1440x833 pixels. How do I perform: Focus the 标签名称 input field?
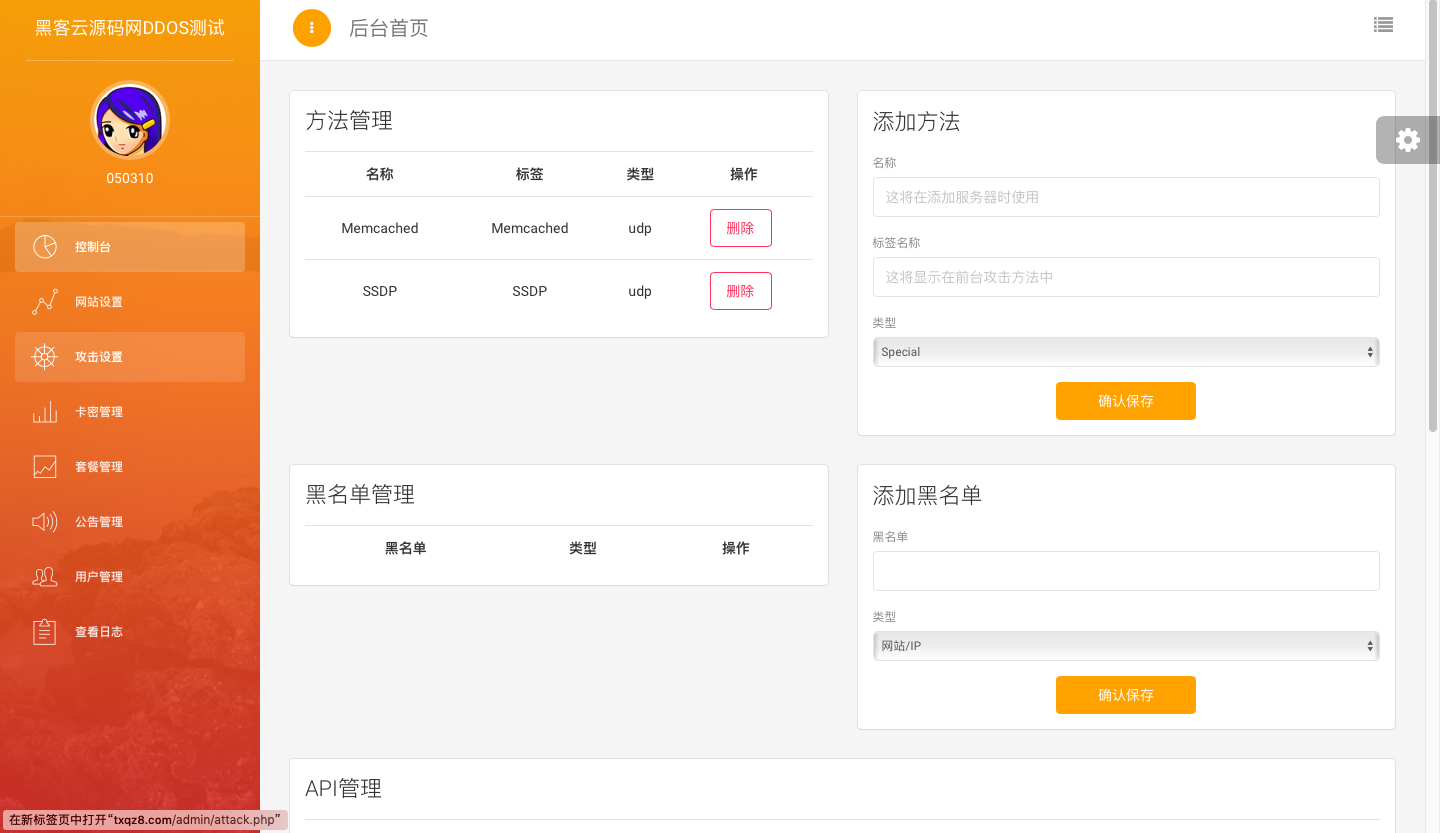1125,277
